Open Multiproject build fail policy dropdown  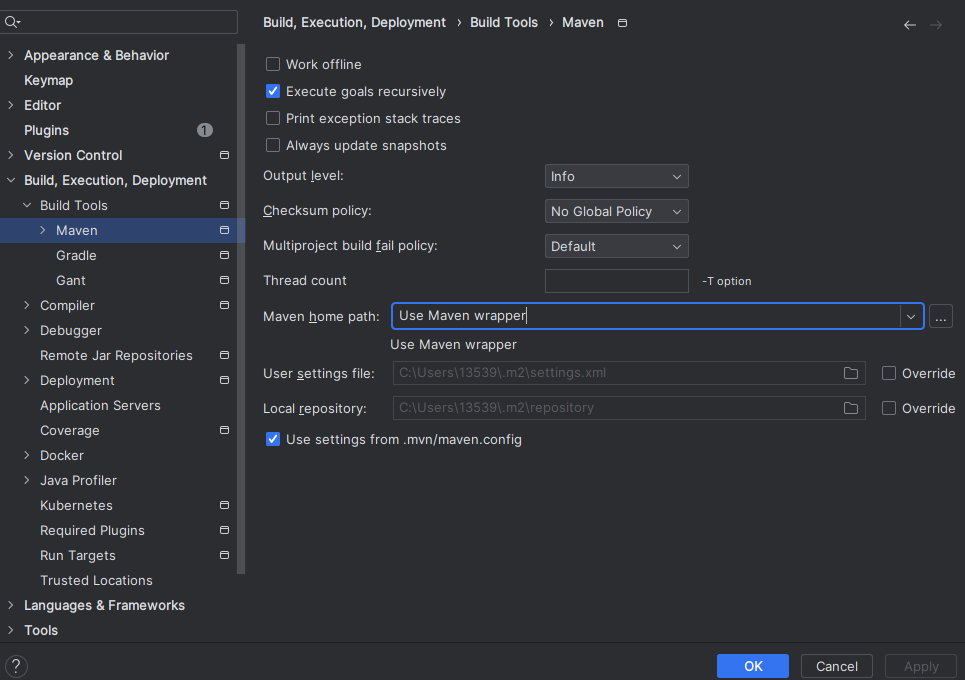pyautogui.click(x=617, y=246)
